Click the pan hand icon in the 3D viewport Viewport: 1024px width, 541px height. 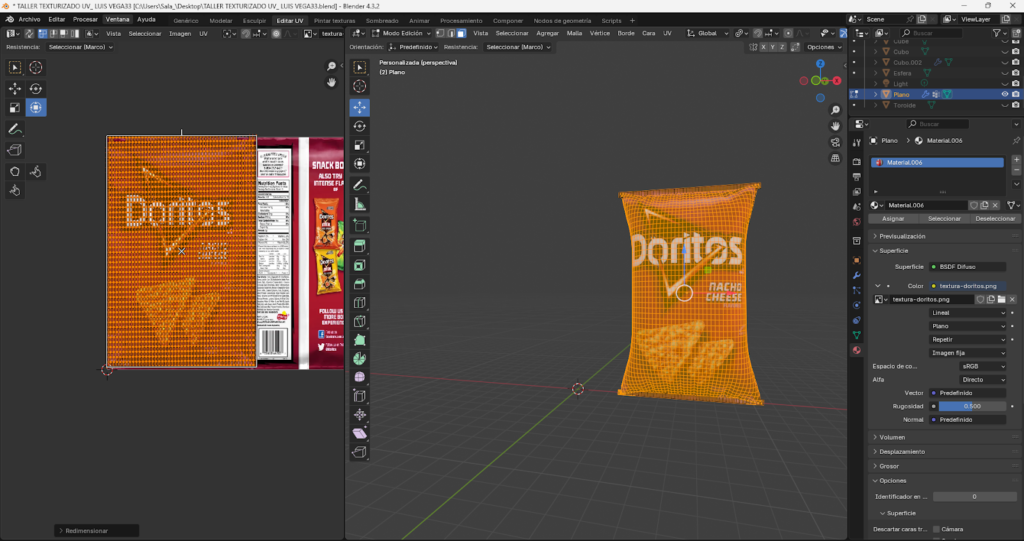pyautogui.click(x=835, y=126)
